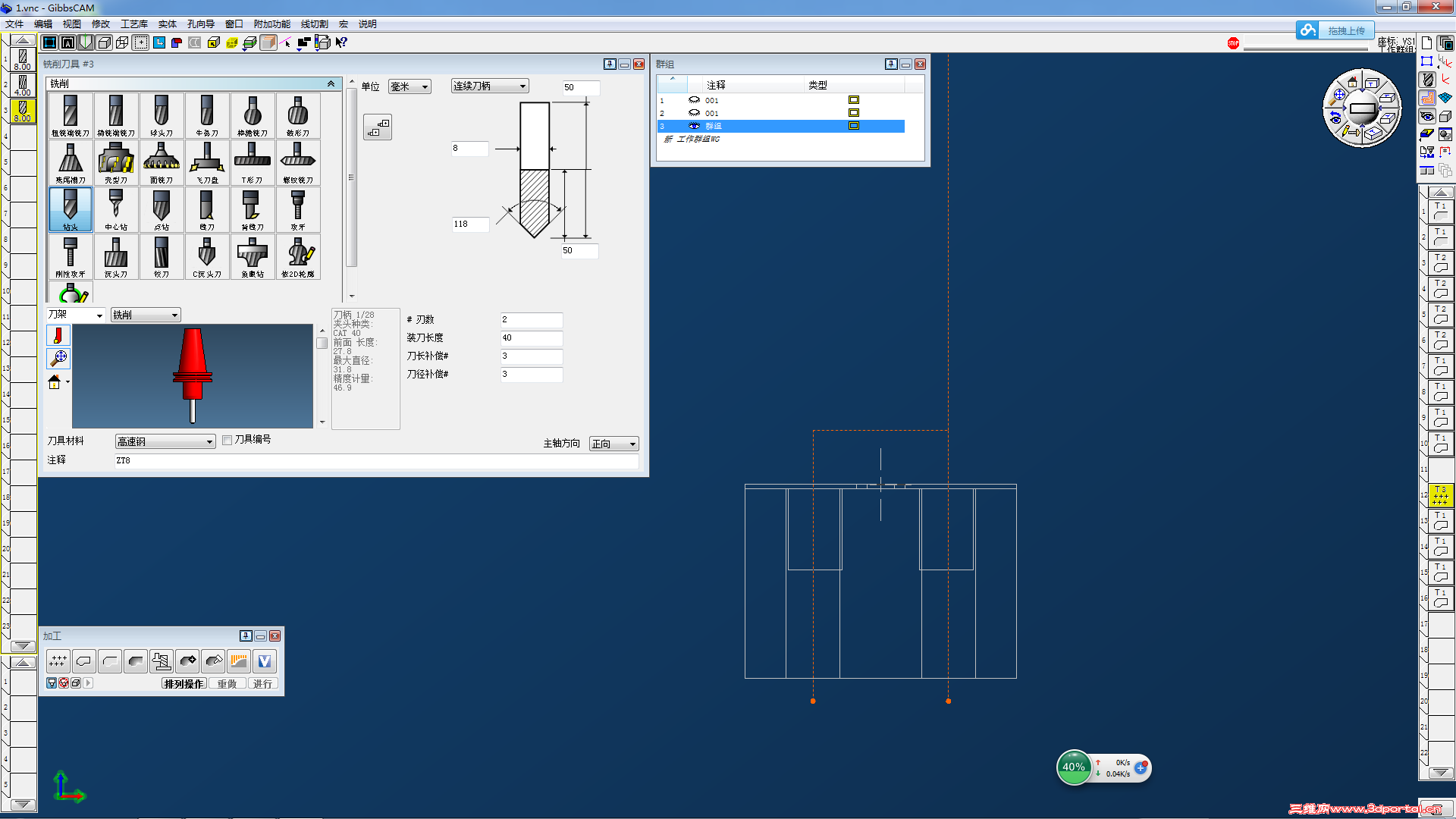
Task: Toggle visibility eye for workgroup 2
Action: click(693, 113)
